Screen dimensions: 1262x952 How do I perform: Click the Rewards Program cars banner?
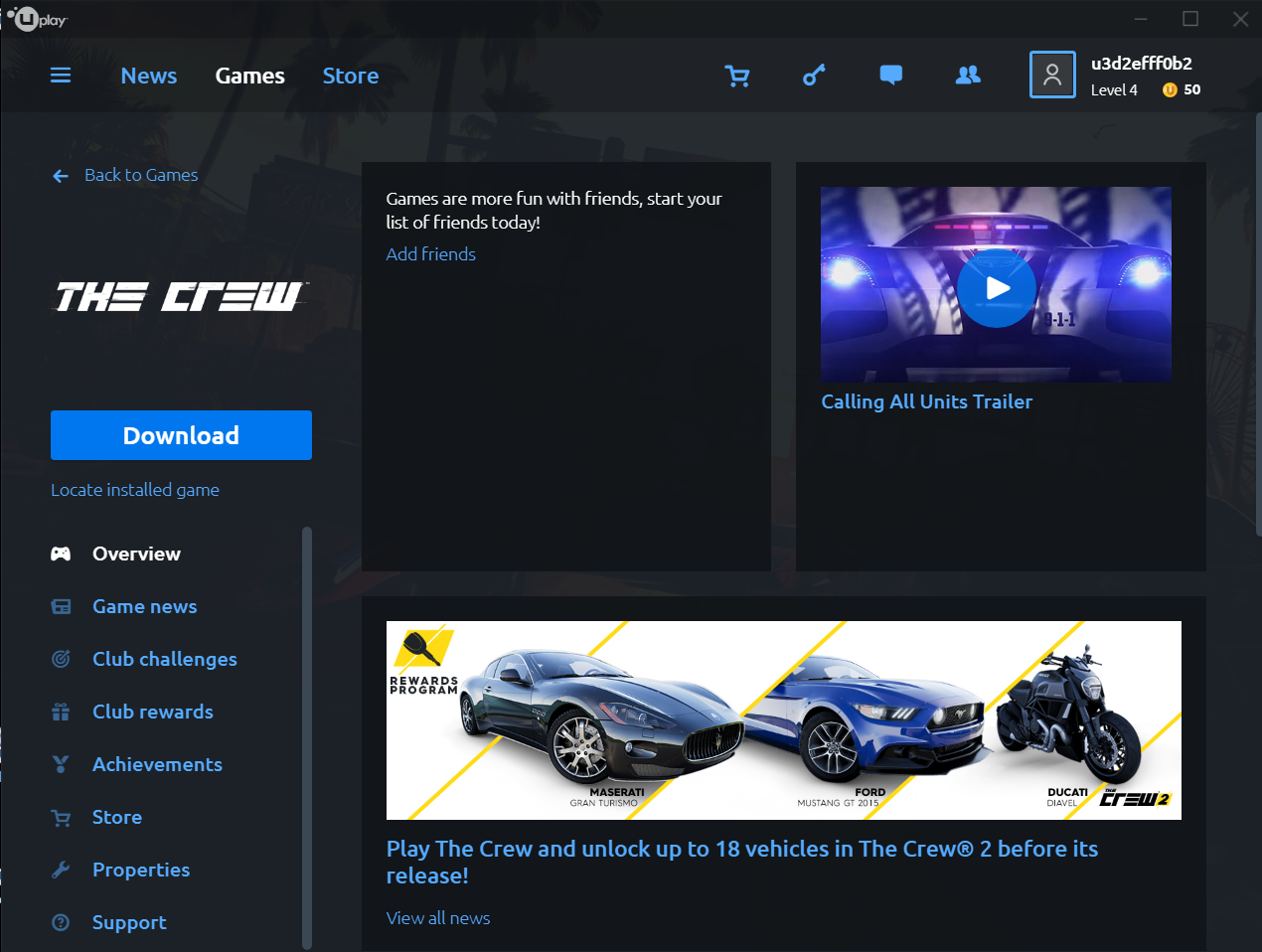coord(783,720)
